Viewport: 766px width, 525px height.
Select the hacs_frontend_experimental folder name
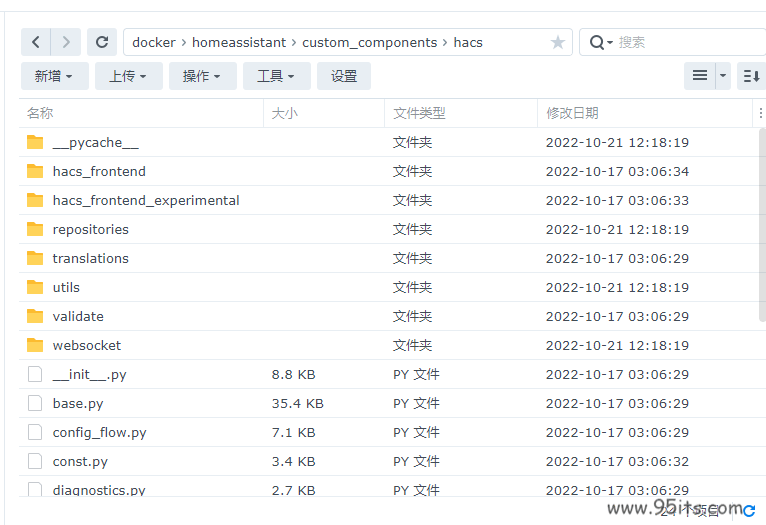[146, 201]
